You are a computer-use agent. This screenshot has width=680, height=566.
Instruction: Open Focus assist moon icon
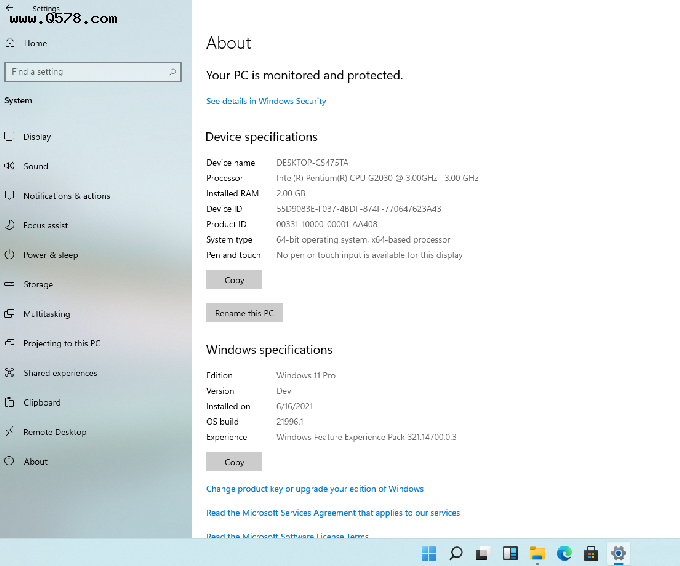coord(9,225)
